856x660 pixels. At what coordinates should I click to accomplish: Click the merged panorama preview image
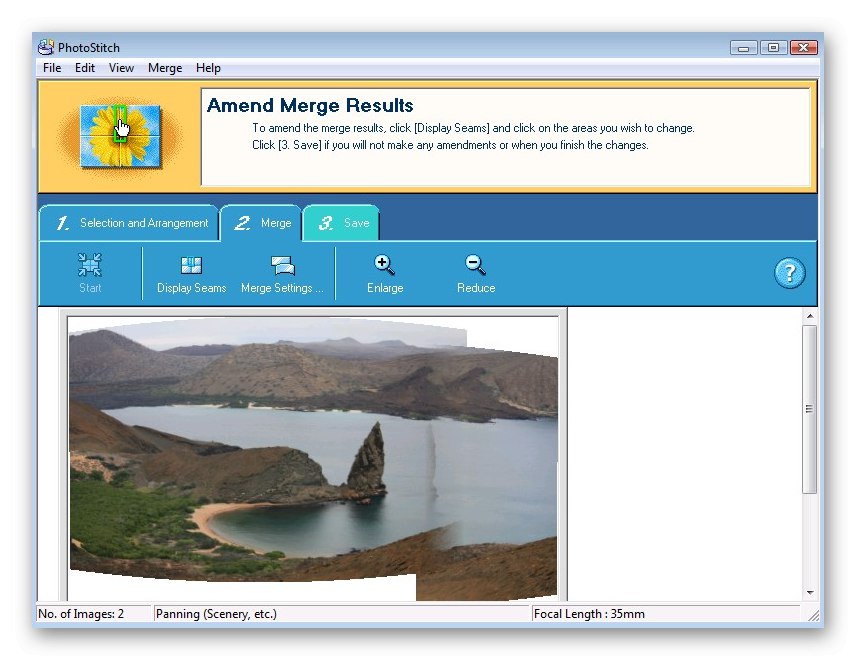pyautogui.click(x=313, y=459)
